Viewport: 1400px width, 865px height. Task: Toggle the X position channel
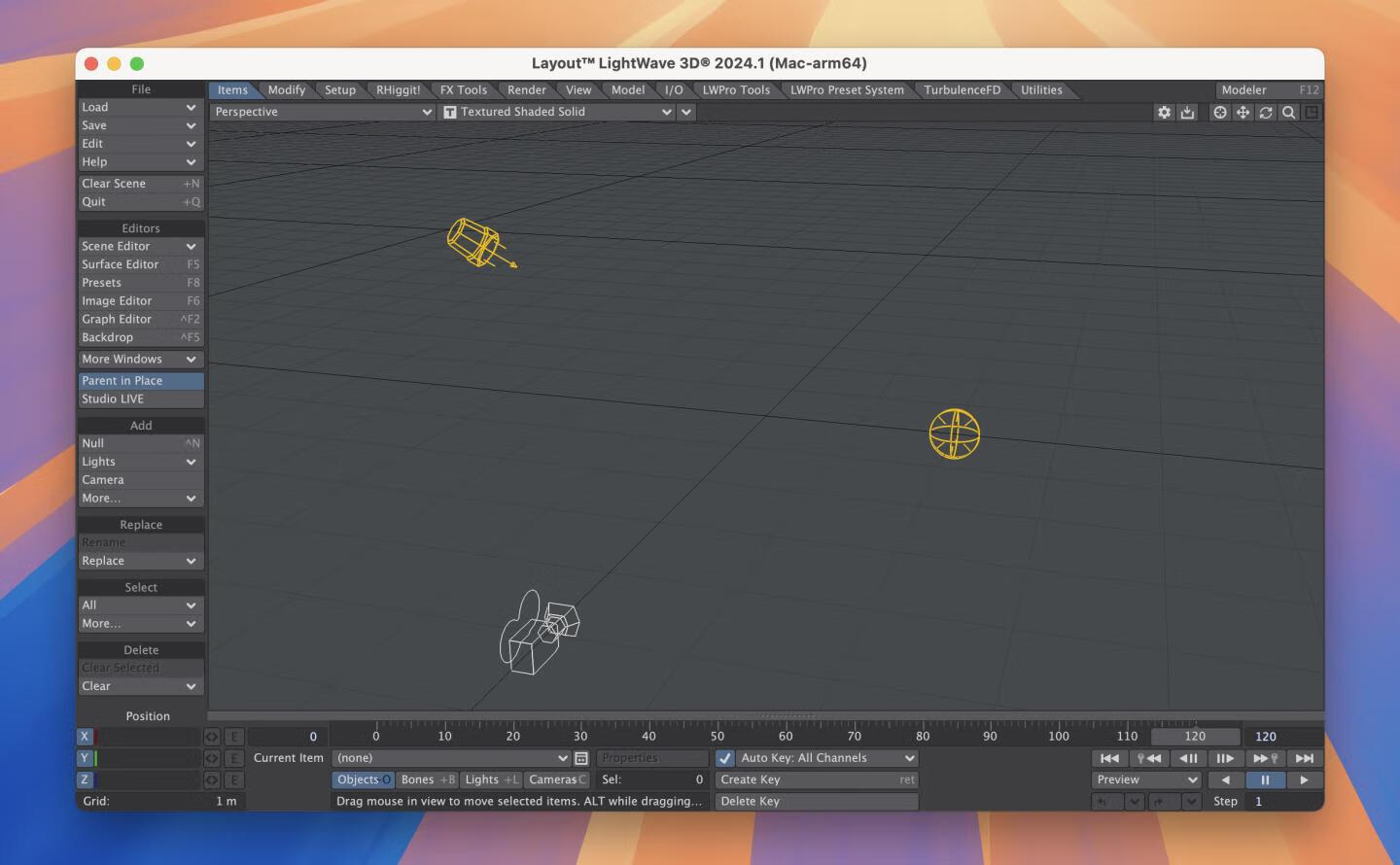(85, 737)
